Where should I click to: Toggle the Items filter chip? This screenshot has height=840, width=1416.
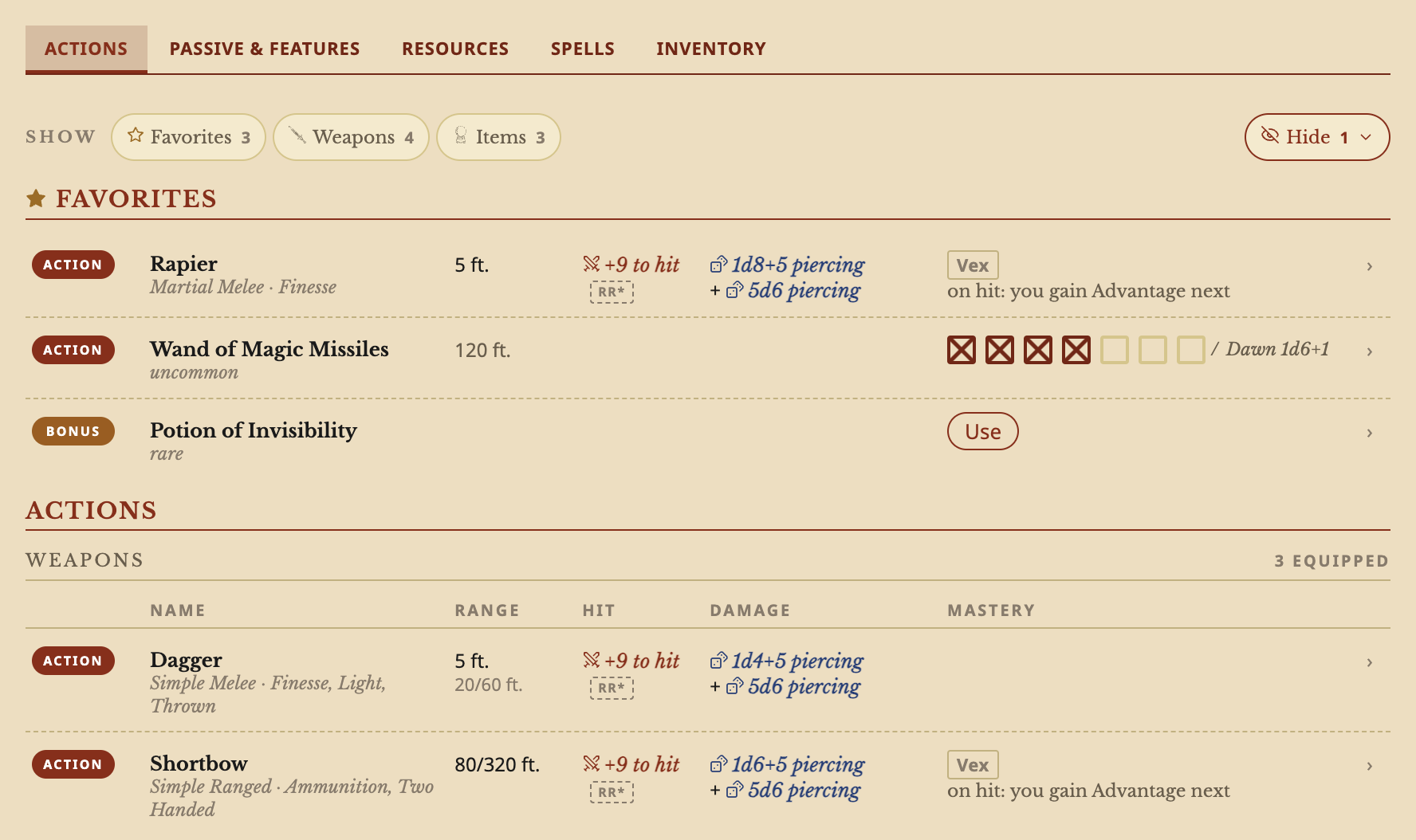pyautogui.click(x=499, y=137)
